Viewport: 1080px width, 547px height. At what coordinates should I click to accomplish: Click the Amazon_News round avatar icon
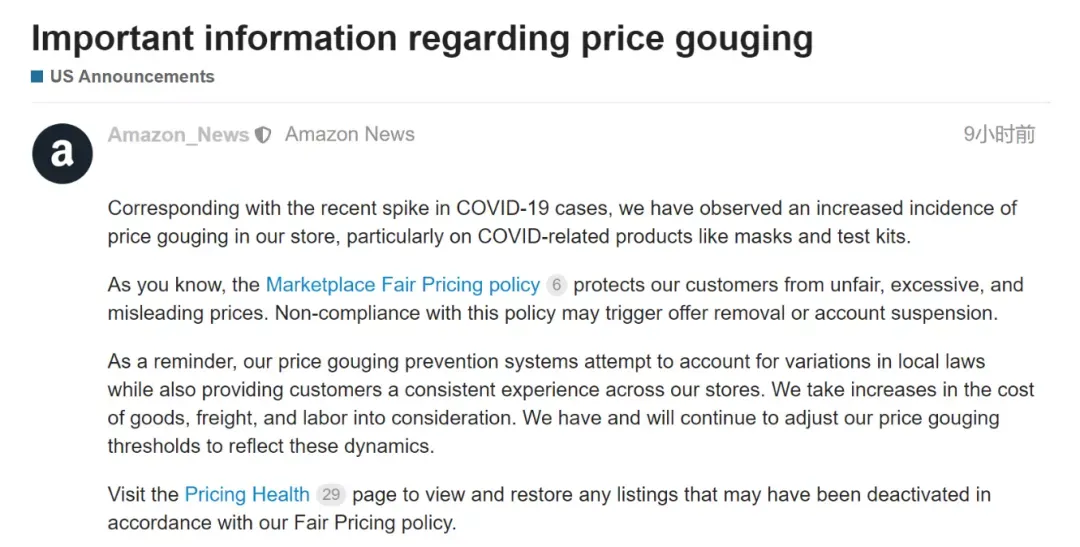point(62,154)
